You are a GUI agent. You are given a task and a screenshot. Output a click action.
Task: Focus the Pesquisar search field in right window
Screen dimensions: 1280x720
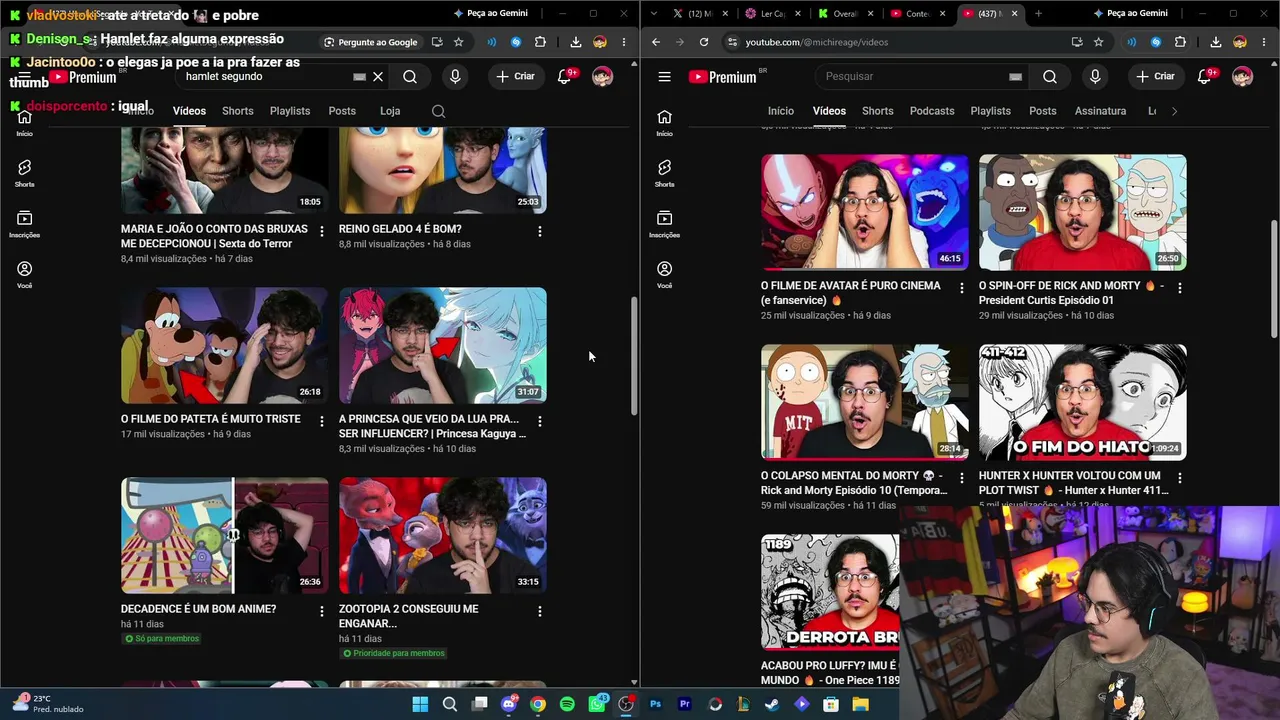920,77
